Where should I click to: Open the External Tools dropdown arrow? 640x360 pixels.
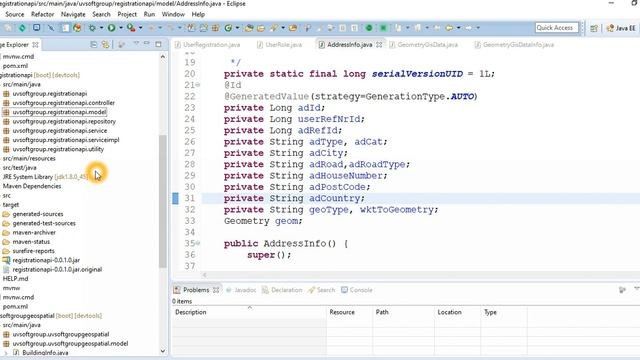pos(140,28)
